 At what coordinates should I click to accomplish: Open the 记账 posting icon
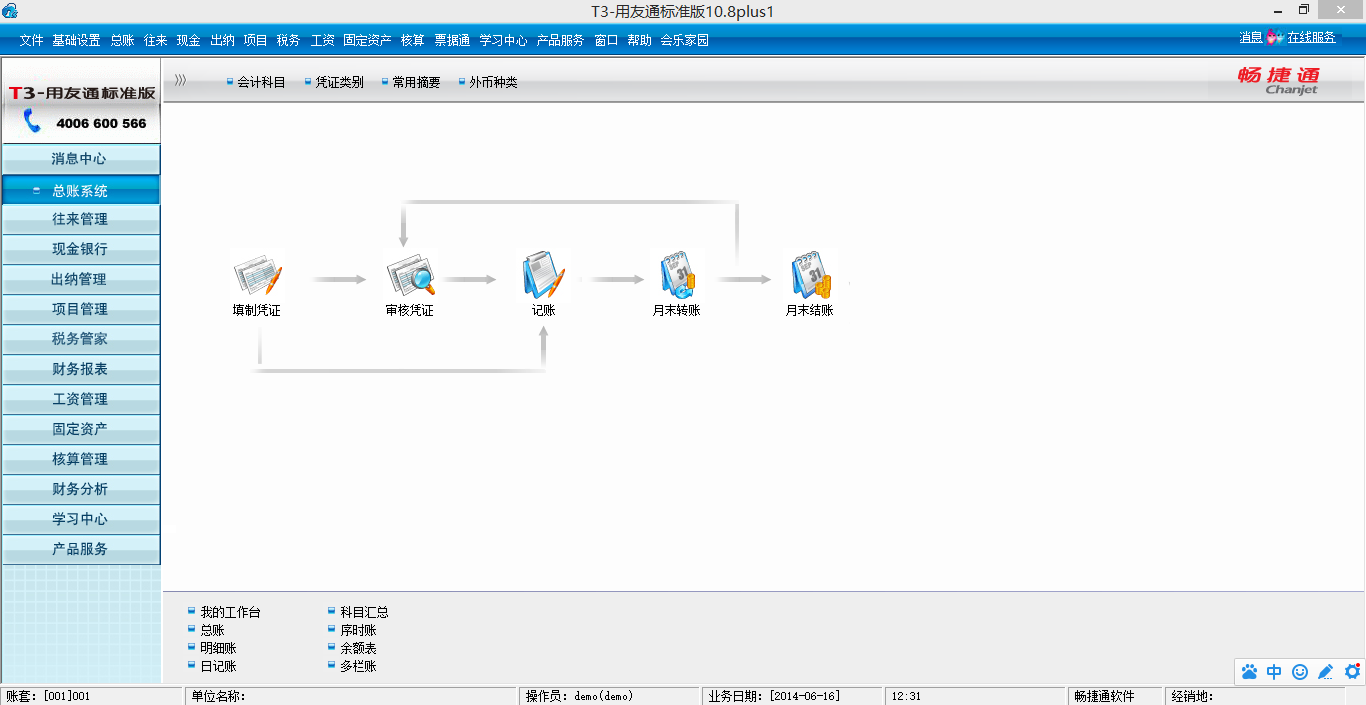coord(543,275)
